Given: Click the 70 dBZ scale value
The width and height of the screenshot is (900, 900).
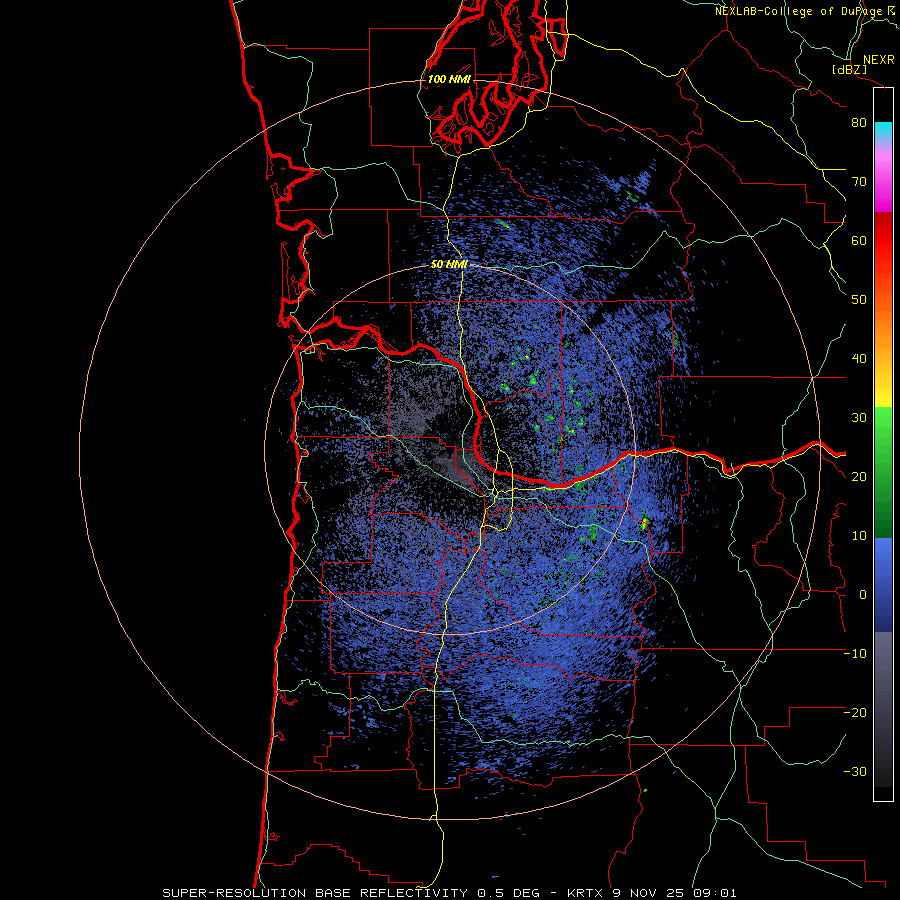Looking at the screenshot, I should 859,182.
